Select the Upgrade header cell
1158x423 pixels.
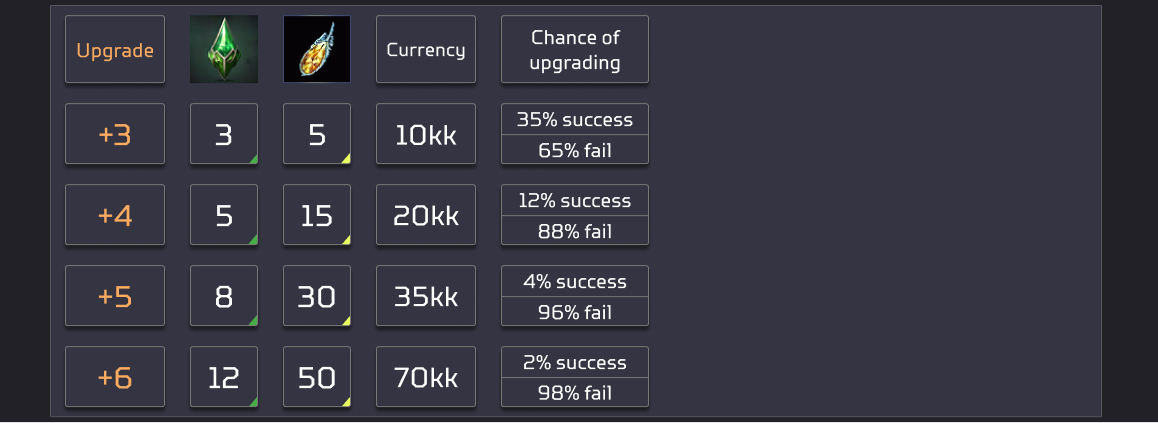[115, 49]
